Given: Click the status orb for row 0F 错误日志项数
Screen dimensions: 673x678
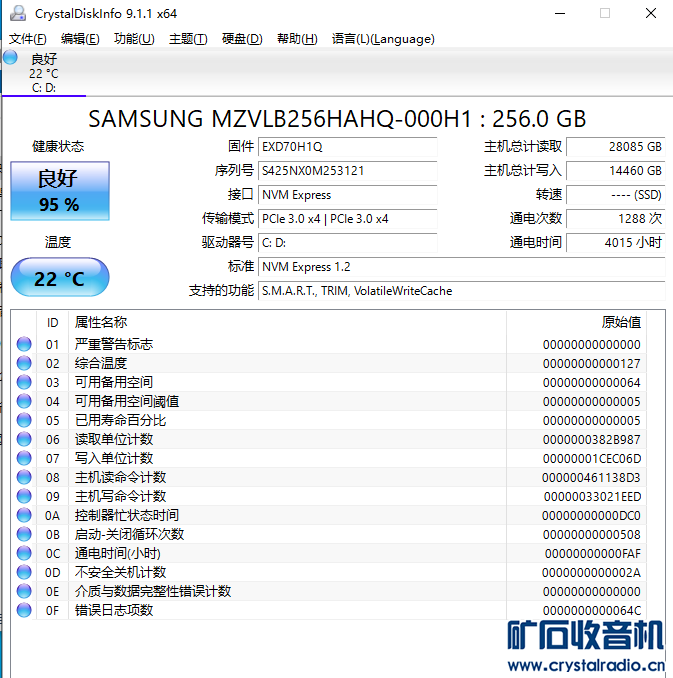Looking at the screenshot, I should click(x=24, y=611).
